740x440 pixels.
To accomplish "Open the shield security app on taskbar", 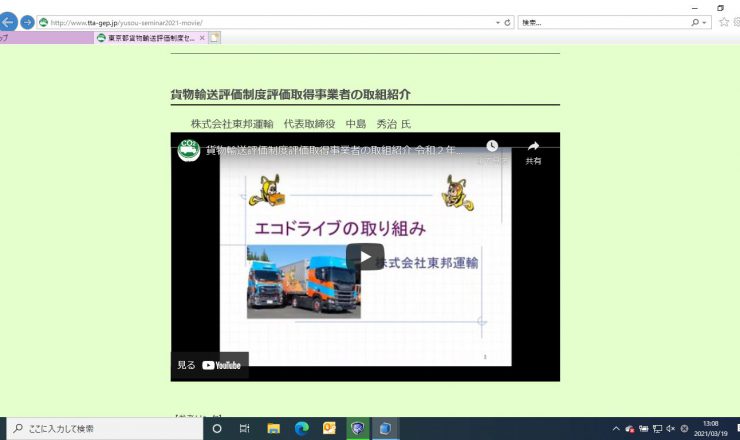I will click(x=358, y=429).
